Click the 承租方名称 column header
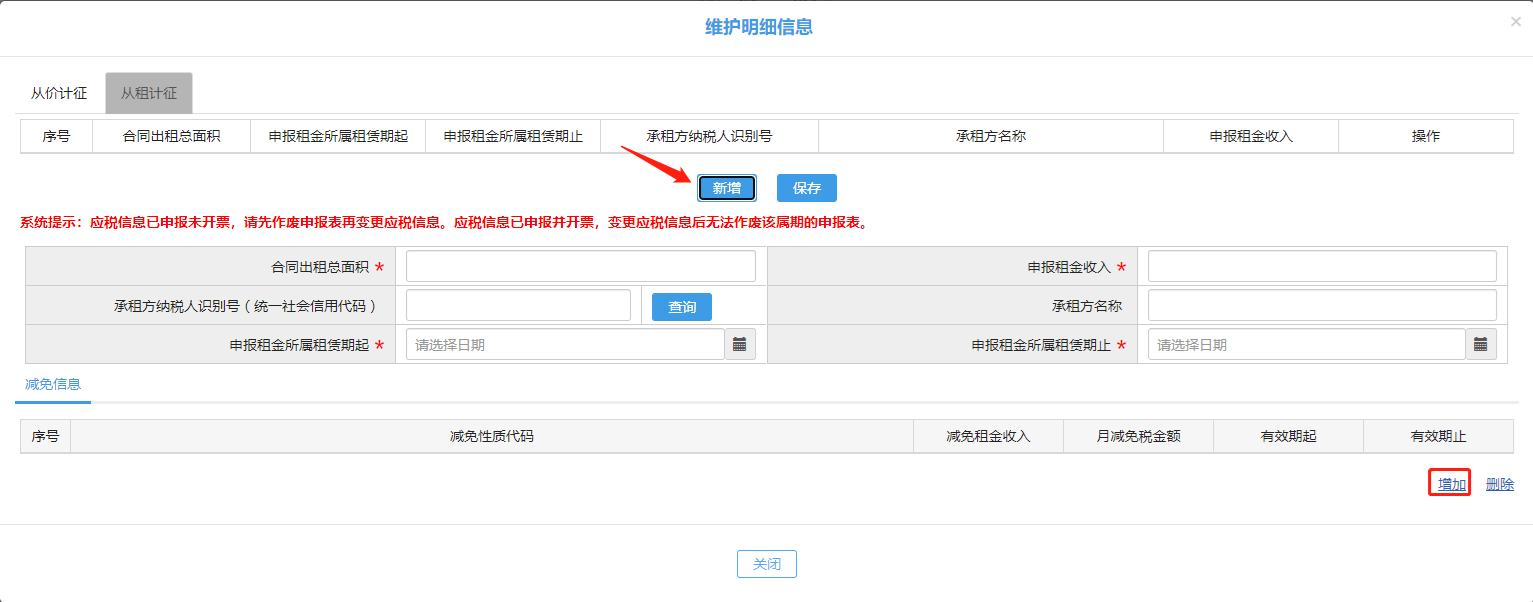This screenshot has height=602, width=1533. point(991,136)
